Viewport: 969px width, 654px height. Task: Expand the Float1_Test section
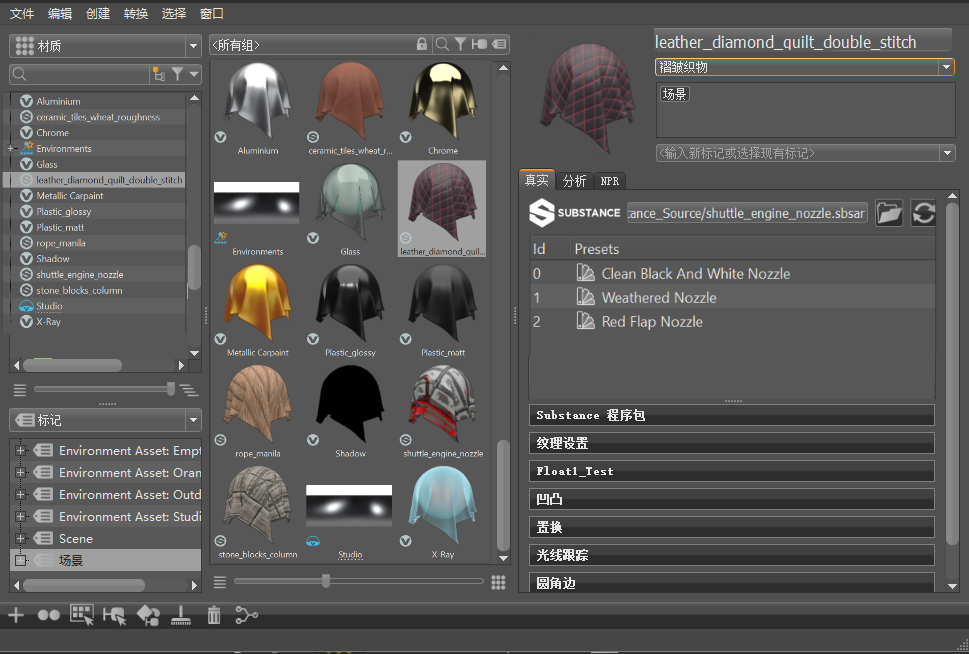(732, 471)
